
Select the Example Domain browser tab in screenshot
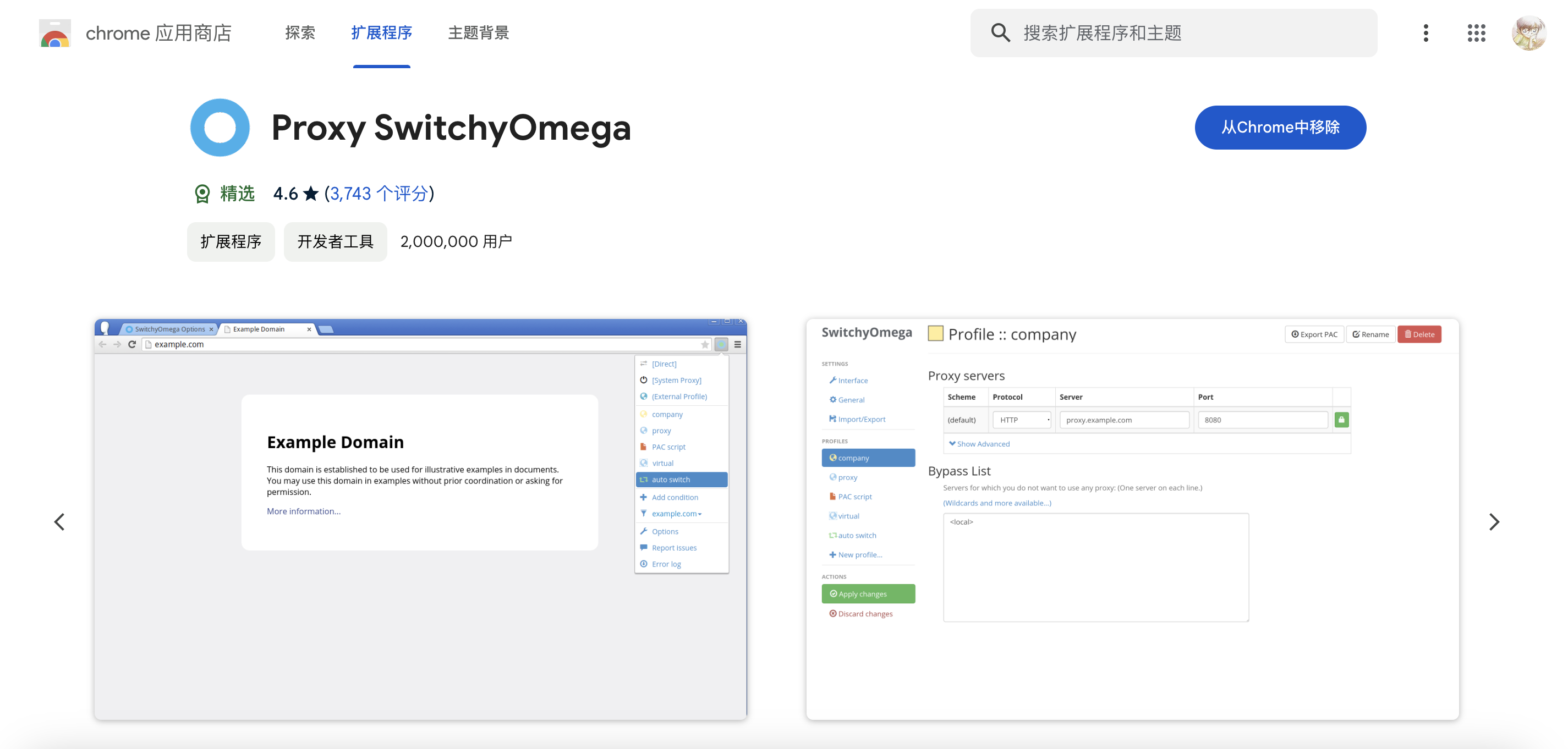[x=267, y=329]
